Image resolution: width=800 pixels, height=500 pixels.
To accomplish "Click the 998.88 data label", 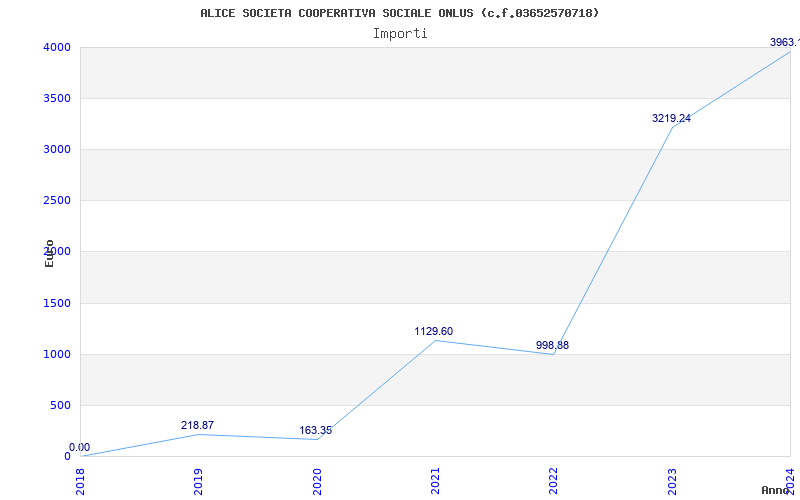I will (552, 345).
